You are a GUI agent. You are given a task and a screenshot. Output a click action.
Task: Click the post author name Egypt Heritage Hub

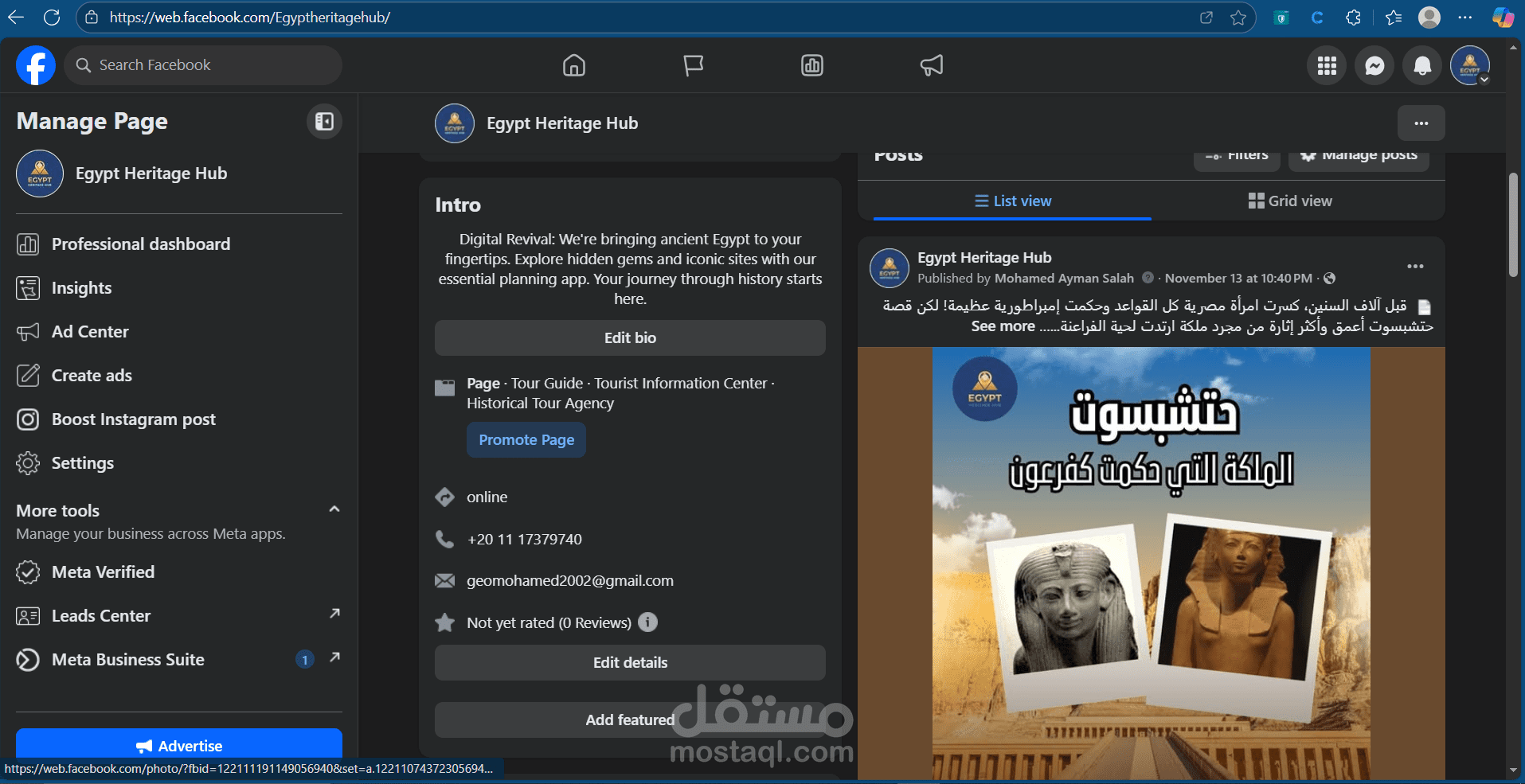pos(984,258)
